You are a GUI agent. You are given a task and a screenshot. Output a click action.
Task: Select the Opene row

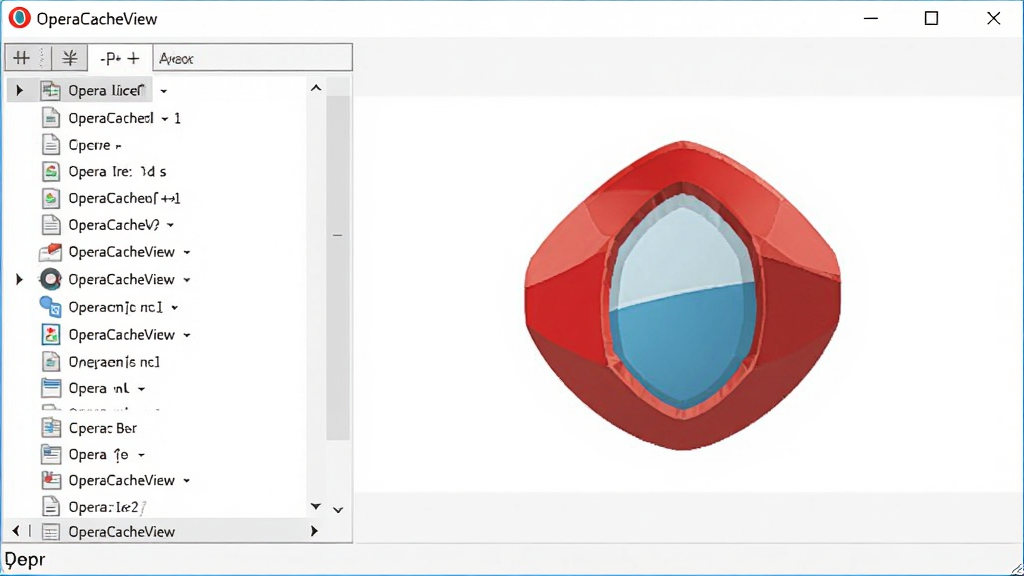tap(95, 144)
